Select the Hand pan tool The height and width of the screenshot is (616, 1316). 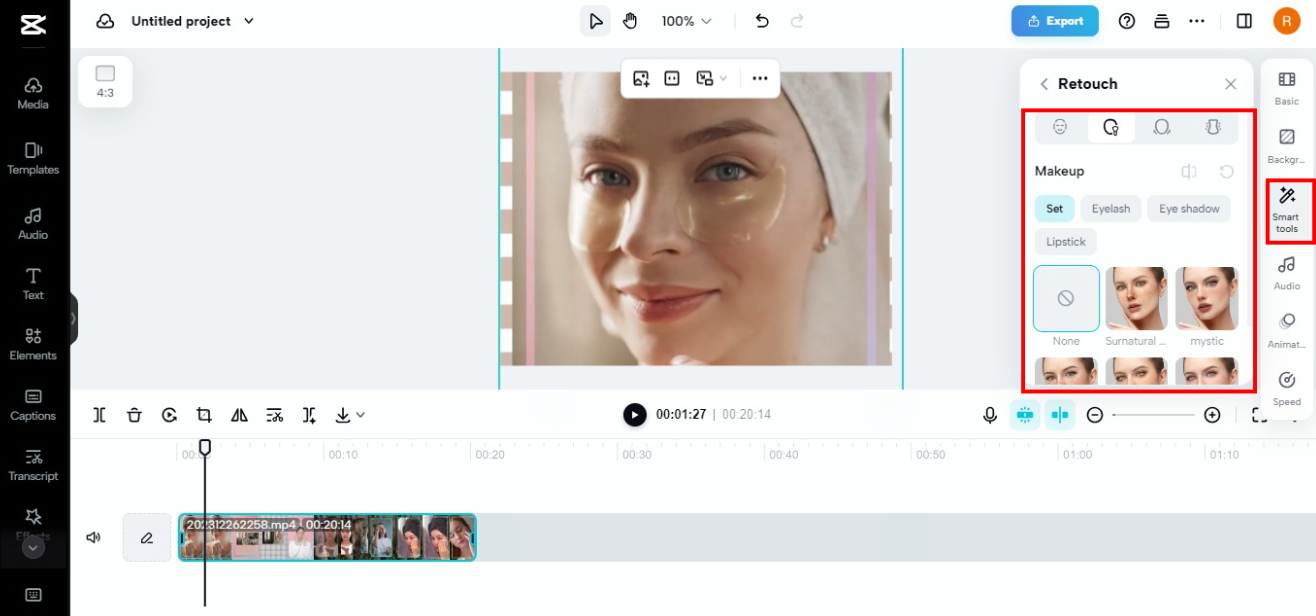pyautogui.click(x=630, y=21)
